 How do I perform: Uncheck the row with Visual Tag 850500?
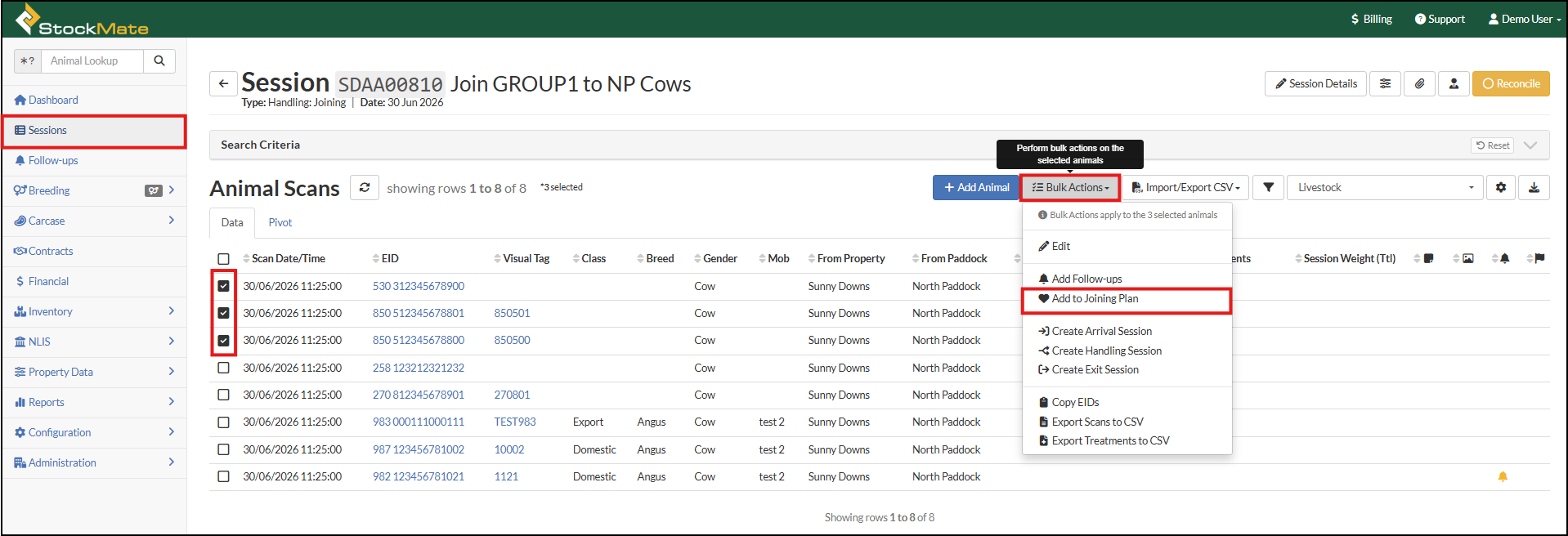tap(223, 340)
